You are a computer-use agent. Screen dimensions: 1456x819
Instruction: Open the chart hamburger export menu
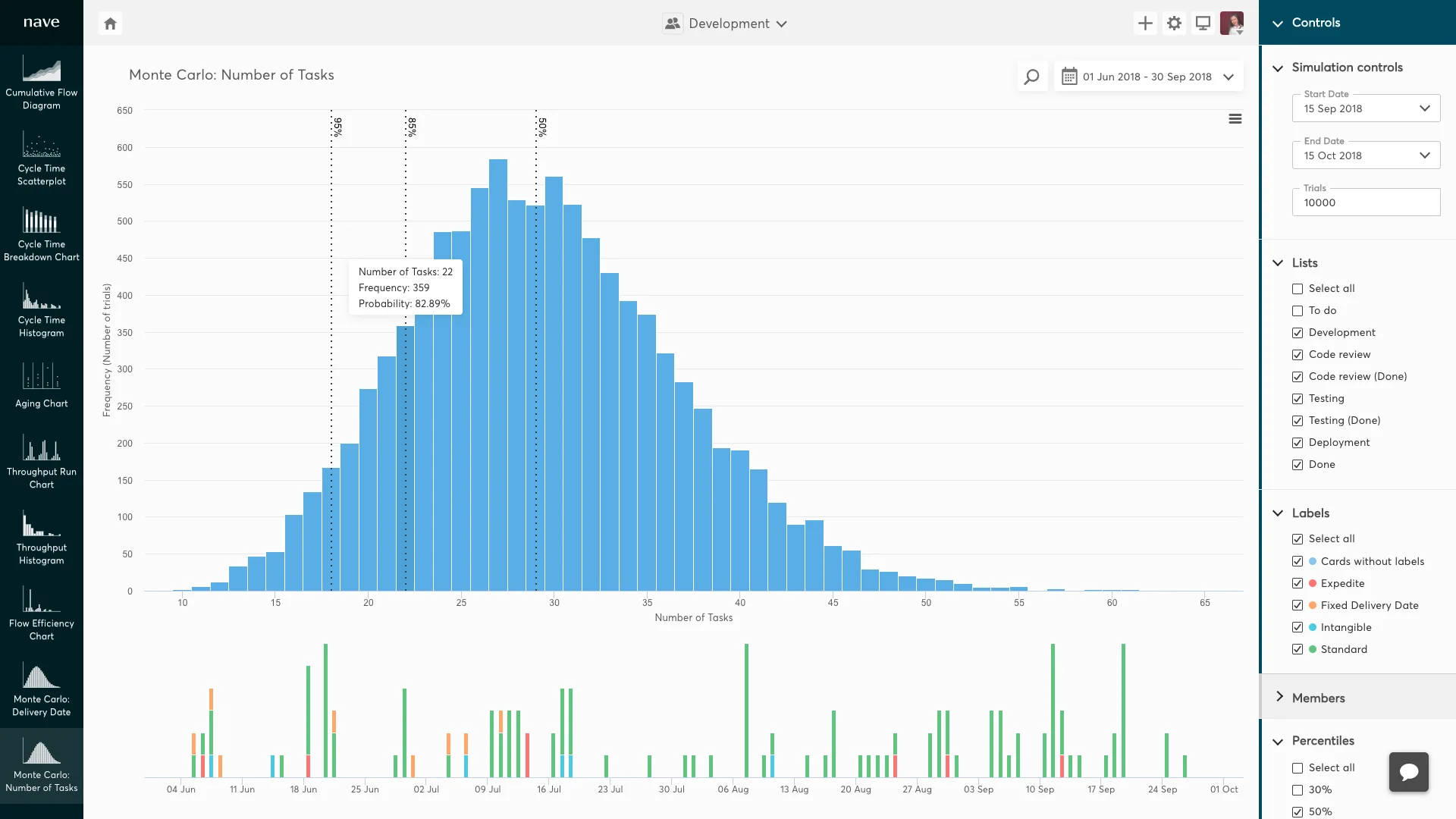pos(1235,119)
